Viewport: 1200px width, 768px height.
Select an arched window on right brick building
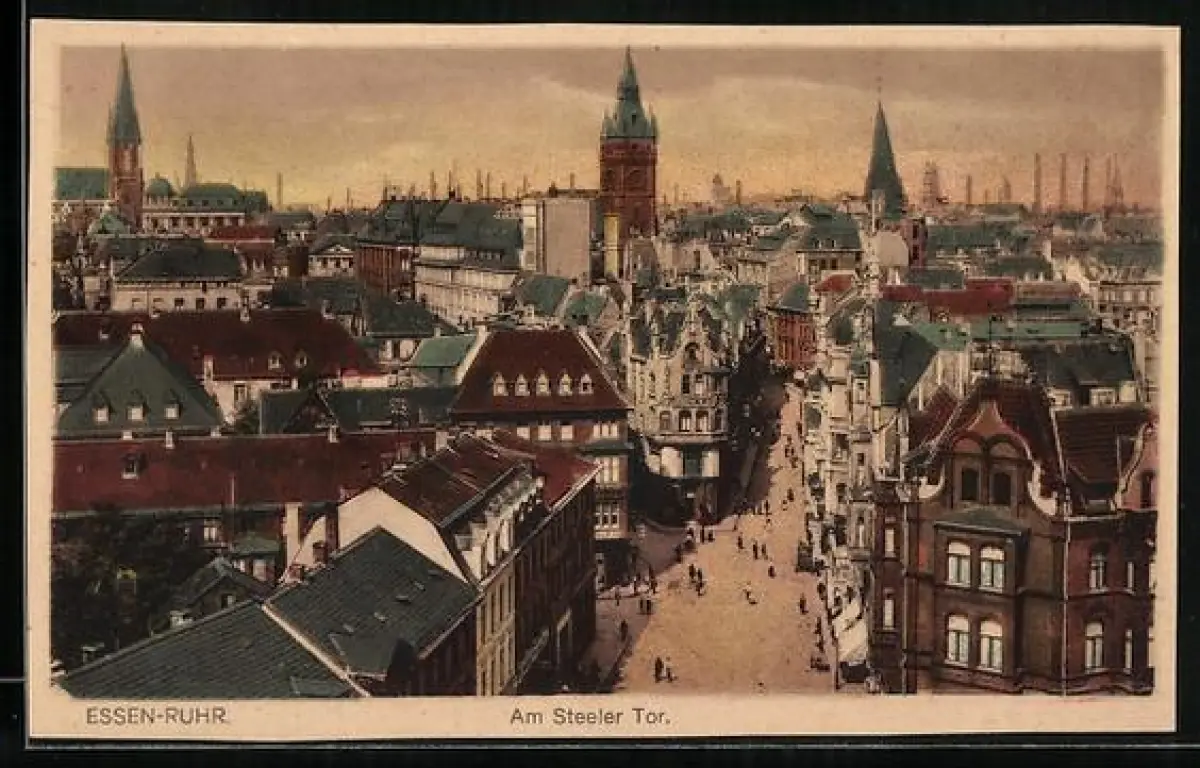click(x=958, y=564)
